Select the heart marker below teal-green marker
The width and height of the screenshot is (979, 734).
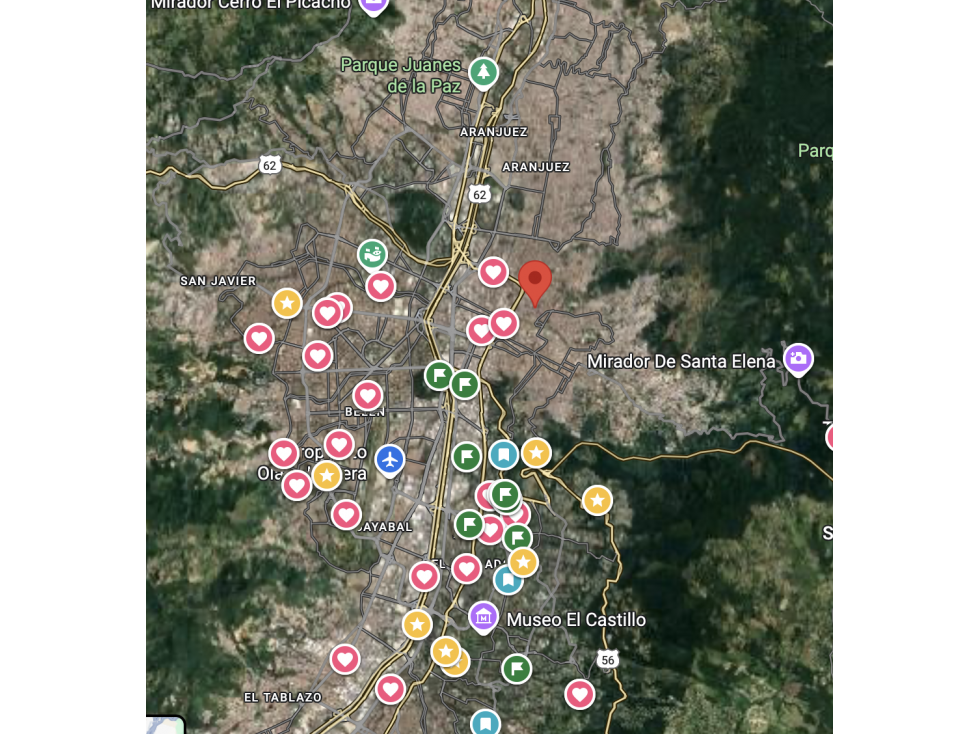tap(381, 286)
